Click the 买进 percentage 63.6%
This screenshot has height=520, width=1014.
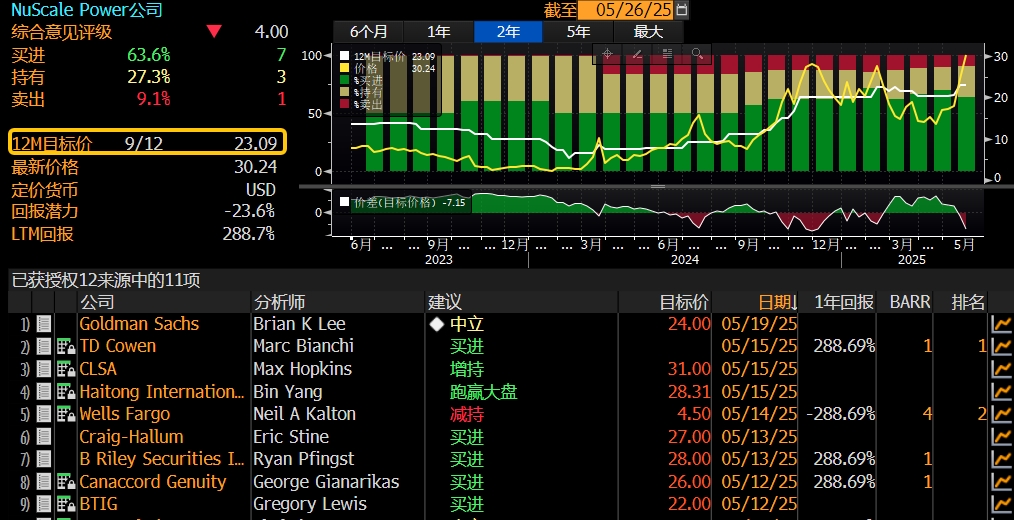coord(149,55)
